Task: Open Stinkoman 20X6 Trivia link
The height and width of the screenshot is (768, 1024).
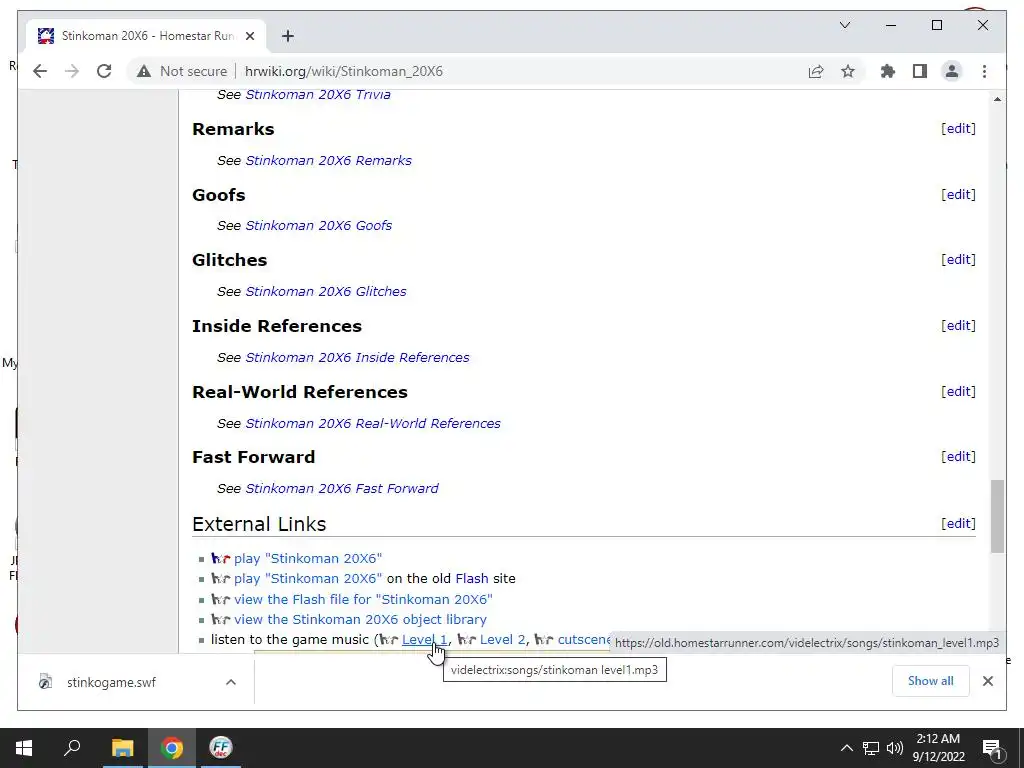Action: pos(318,95)
